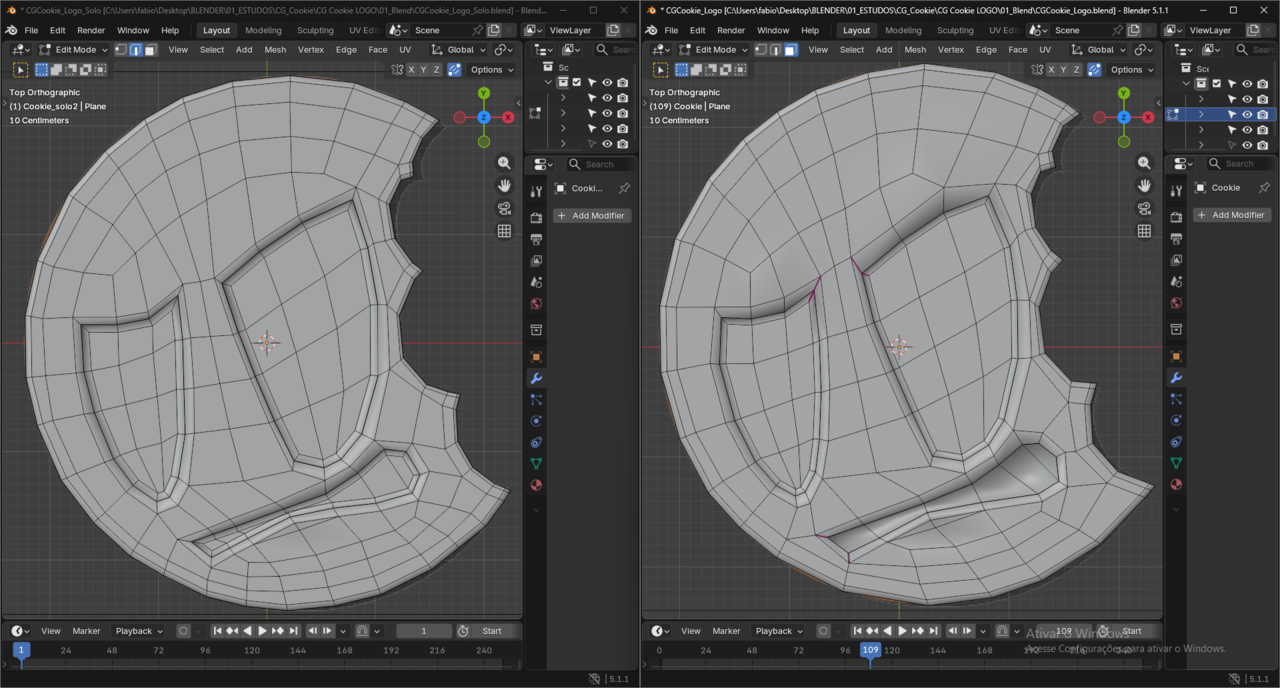
Task: Switch perspective/orthographic grid icon in right viewport
Action: [1144, 231]
